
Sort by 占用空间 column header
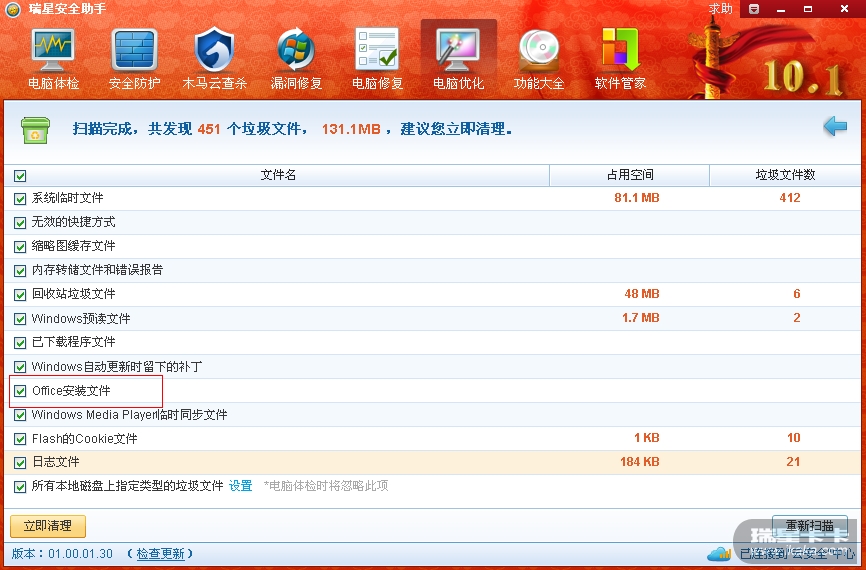630,175
